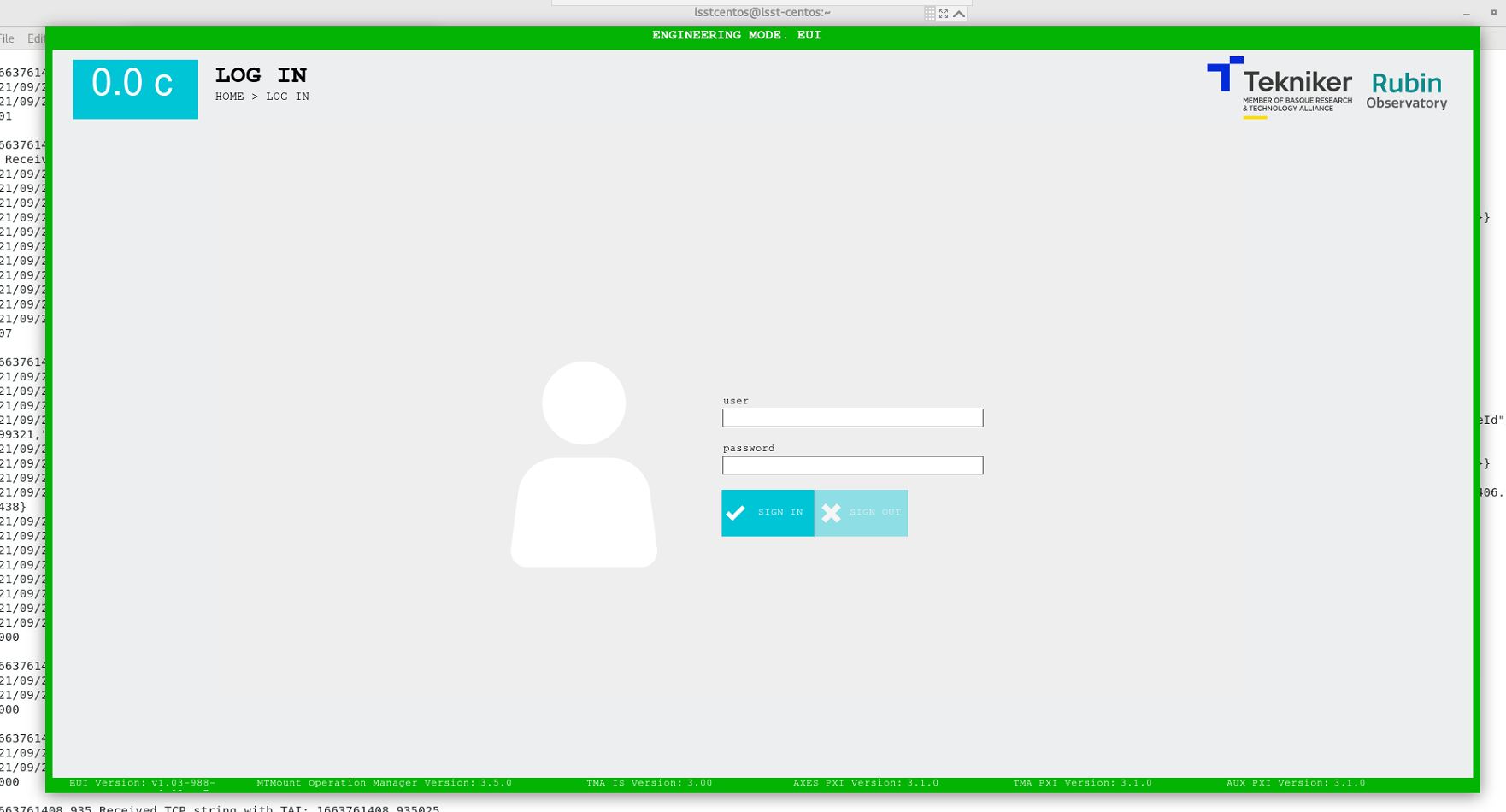Click MTMount Operation Manager Version: 3.5.0

tap(384, 783)
